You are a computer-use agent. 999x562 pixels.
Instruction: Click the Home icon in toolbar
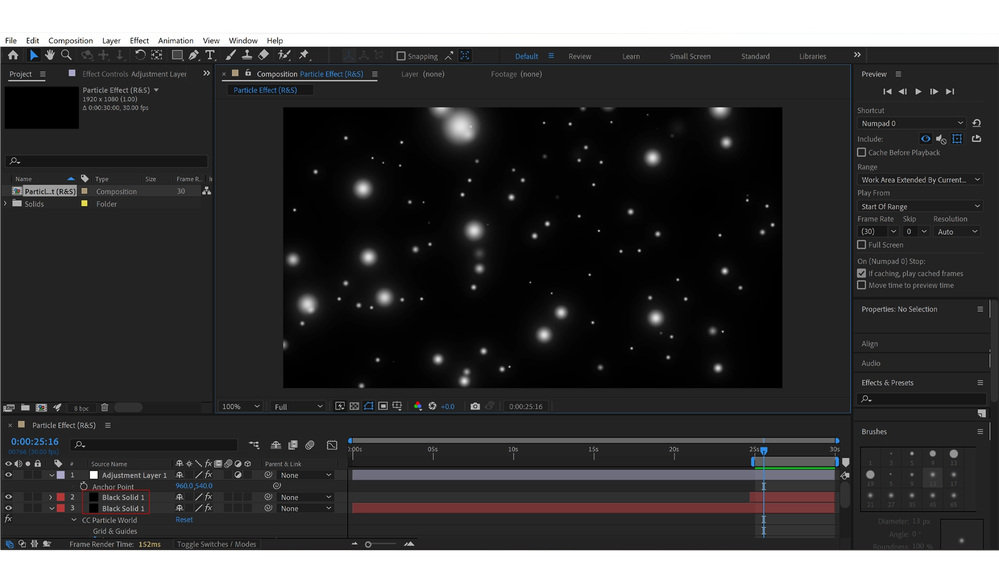[x=13, y=56]
